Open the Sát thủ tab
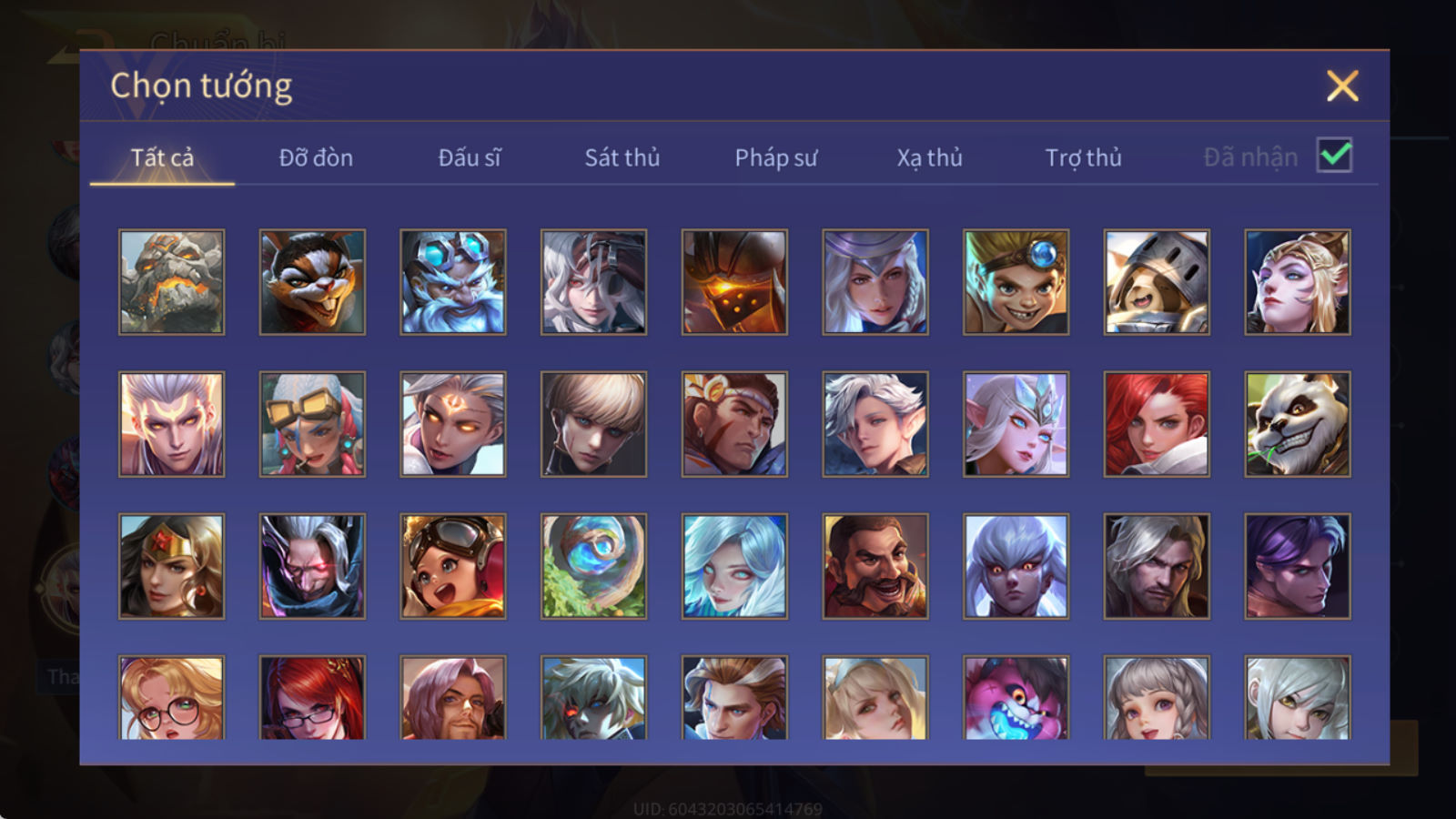This screenshot has width=1456, height=819. tap(622, 157)
